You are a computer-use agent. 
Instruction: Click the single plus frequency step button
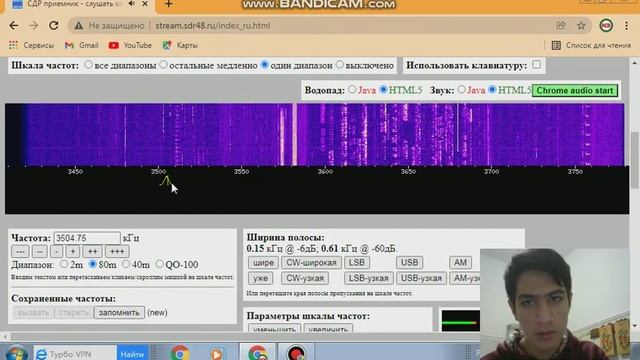click(x=73, y=251)
